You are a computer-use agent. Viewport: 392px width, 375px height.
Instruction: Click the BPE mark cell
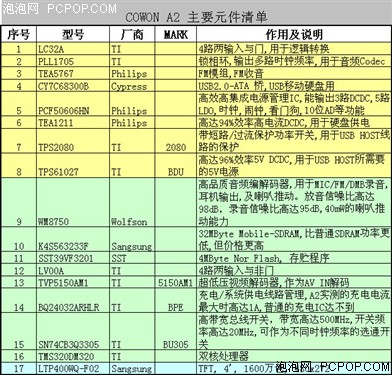pyautogui.click(x=176, y=301)
